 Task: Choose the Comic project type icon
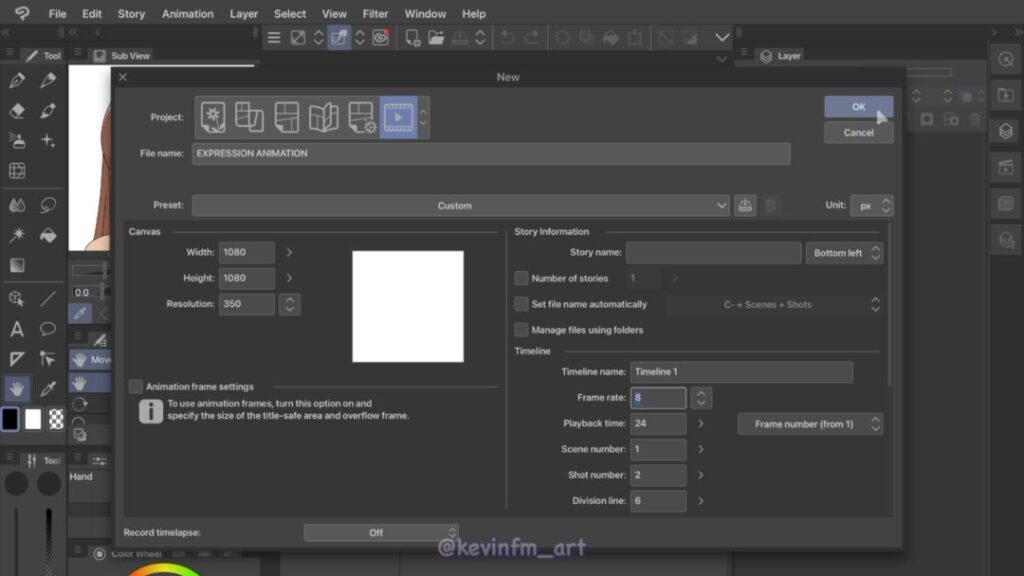click(x=286, y=117)
